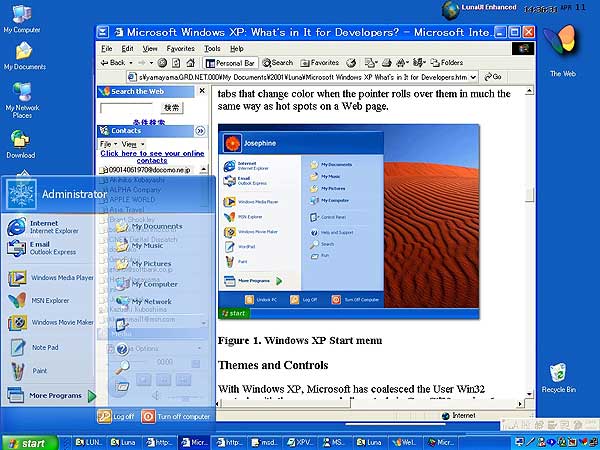Open the File menu in Internet Explorer

tap(107, 49)
